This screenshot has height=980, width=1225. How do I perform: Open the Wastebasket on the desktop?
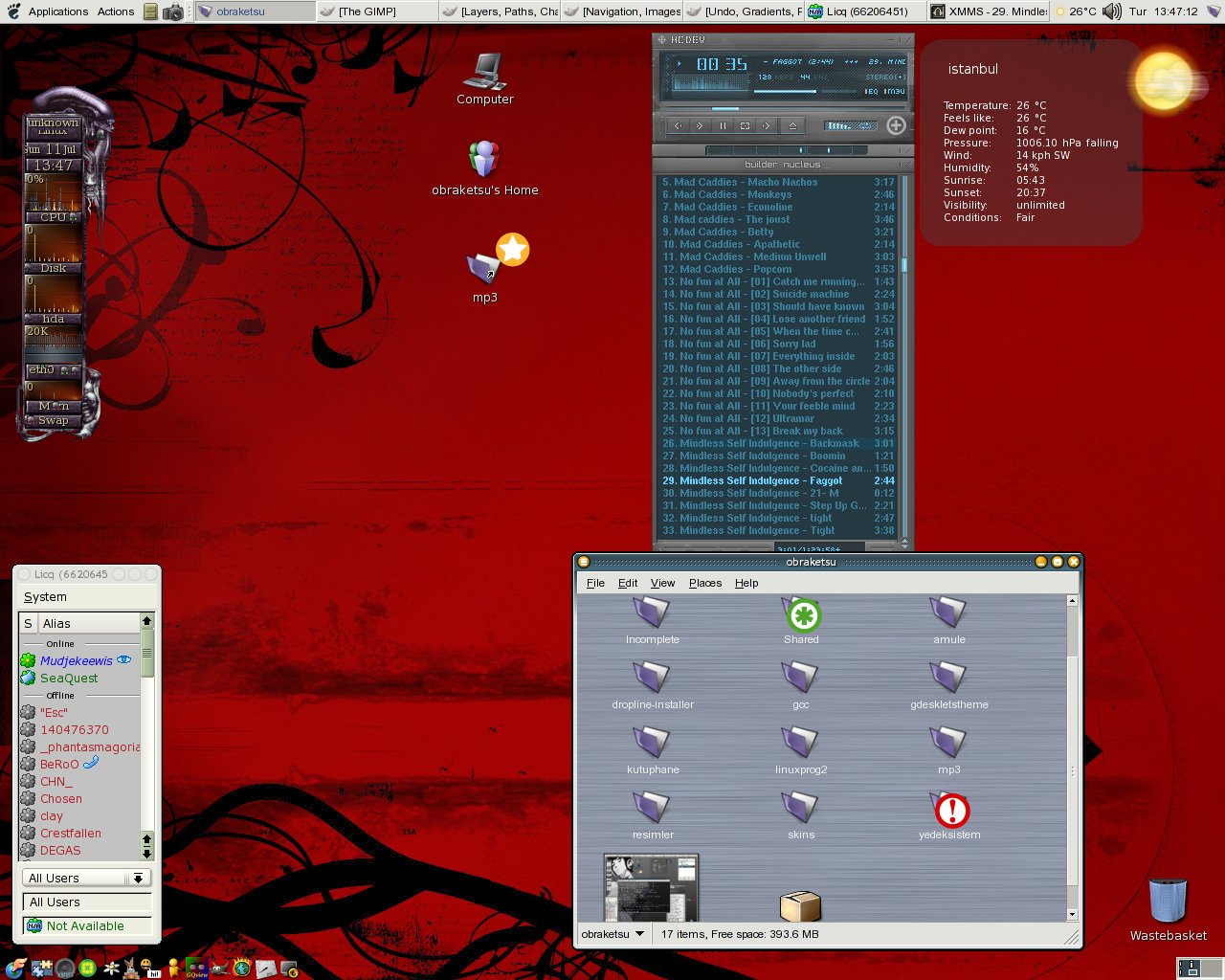tap(1168, 909)
